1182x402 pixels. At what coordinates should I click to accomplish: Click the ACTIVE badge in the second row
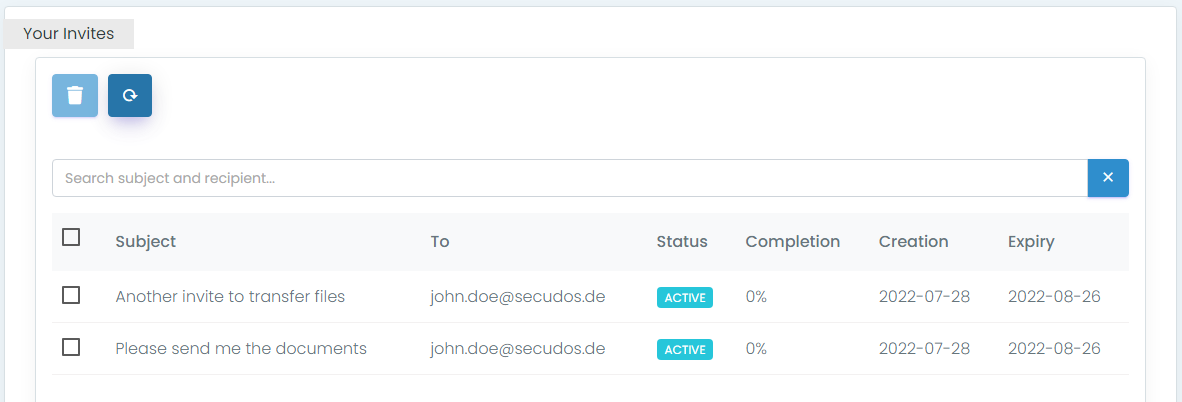point(685,350)
